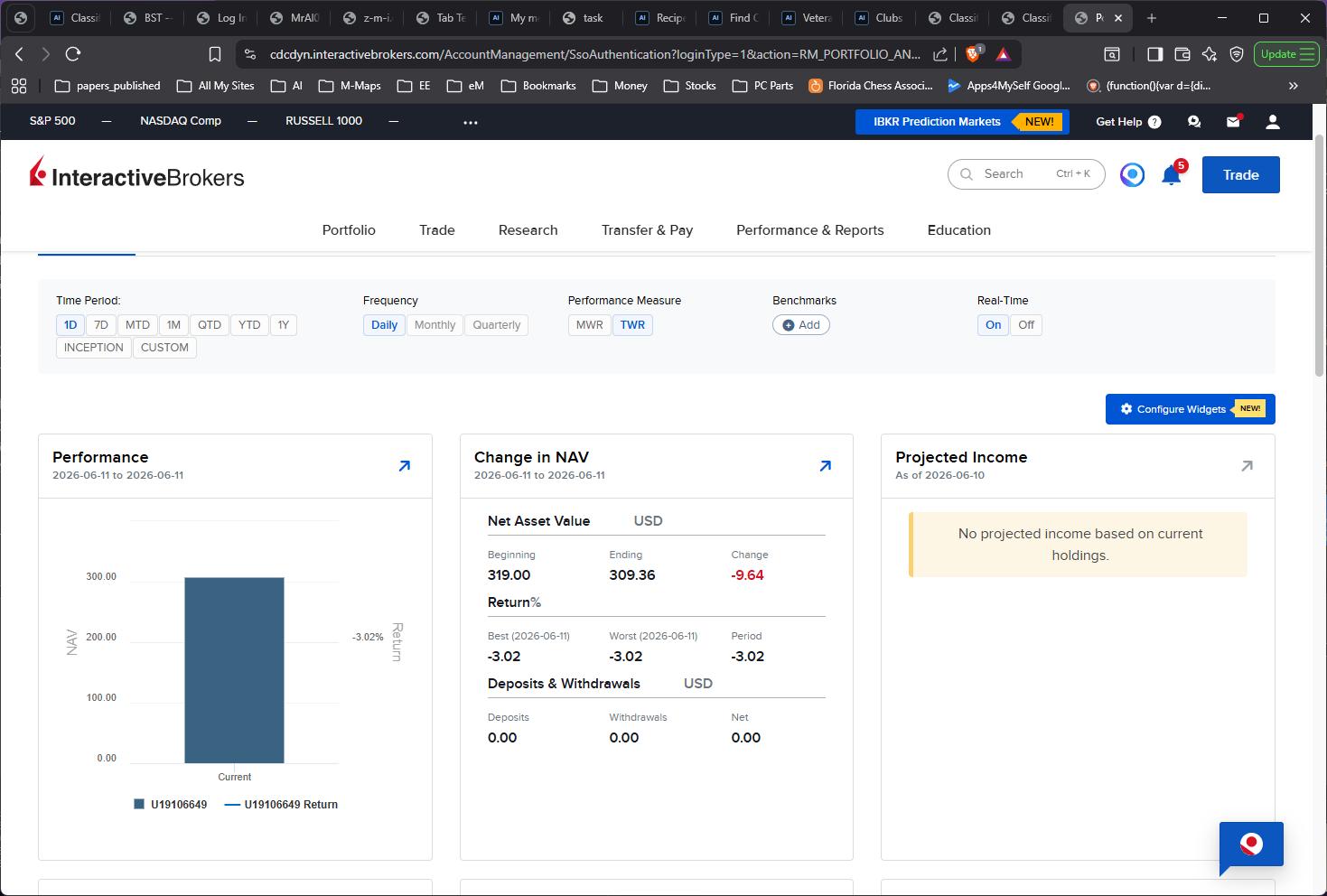Click the Get Help question mark icon
Image resolution: width=1327 pixels, height=896 pixels.
[1154, 122]
